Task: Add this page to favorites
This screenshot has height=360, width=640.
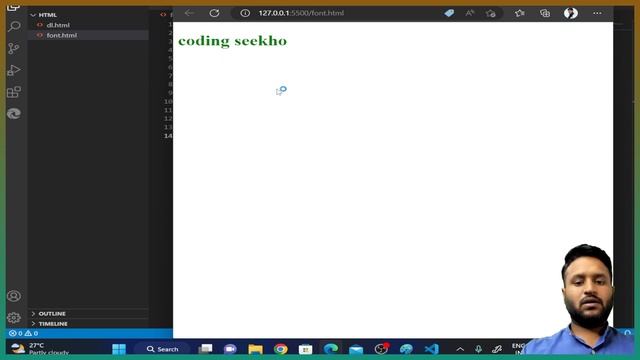Action: coord(491,13)
